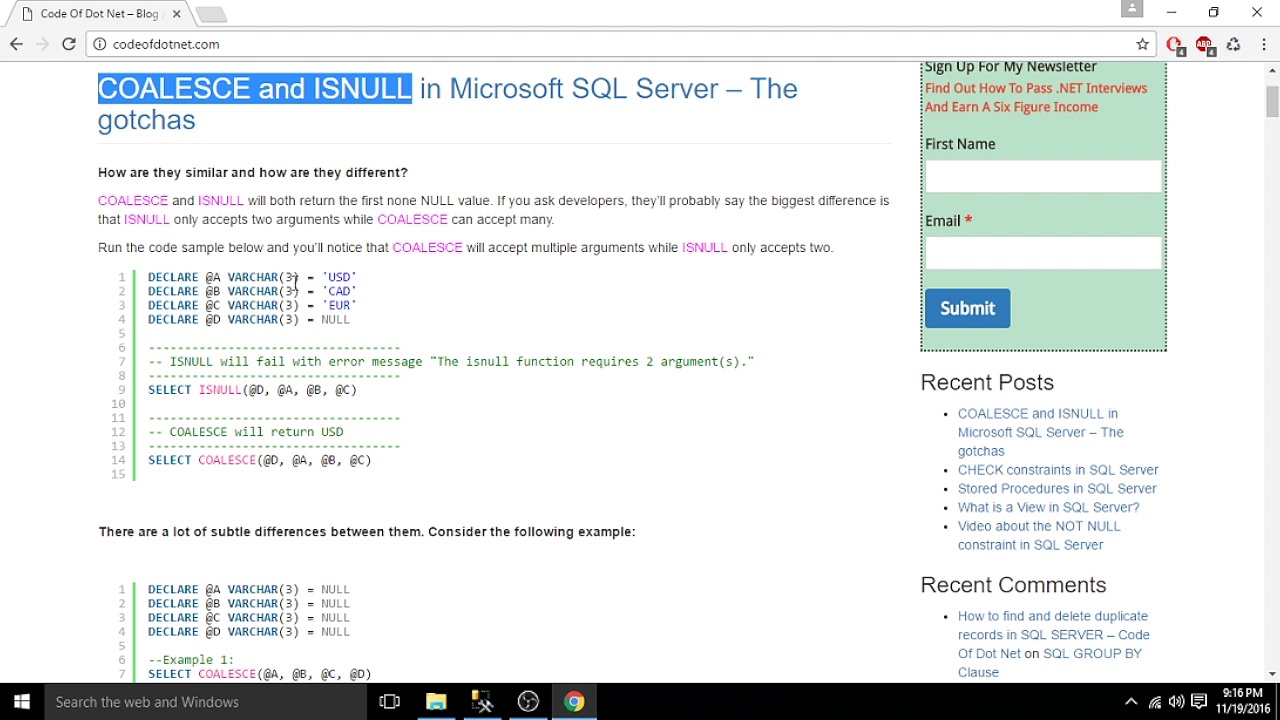Open the SQL Server tools taskbar icon
The image size is (1280, 720).
[482, 702]
